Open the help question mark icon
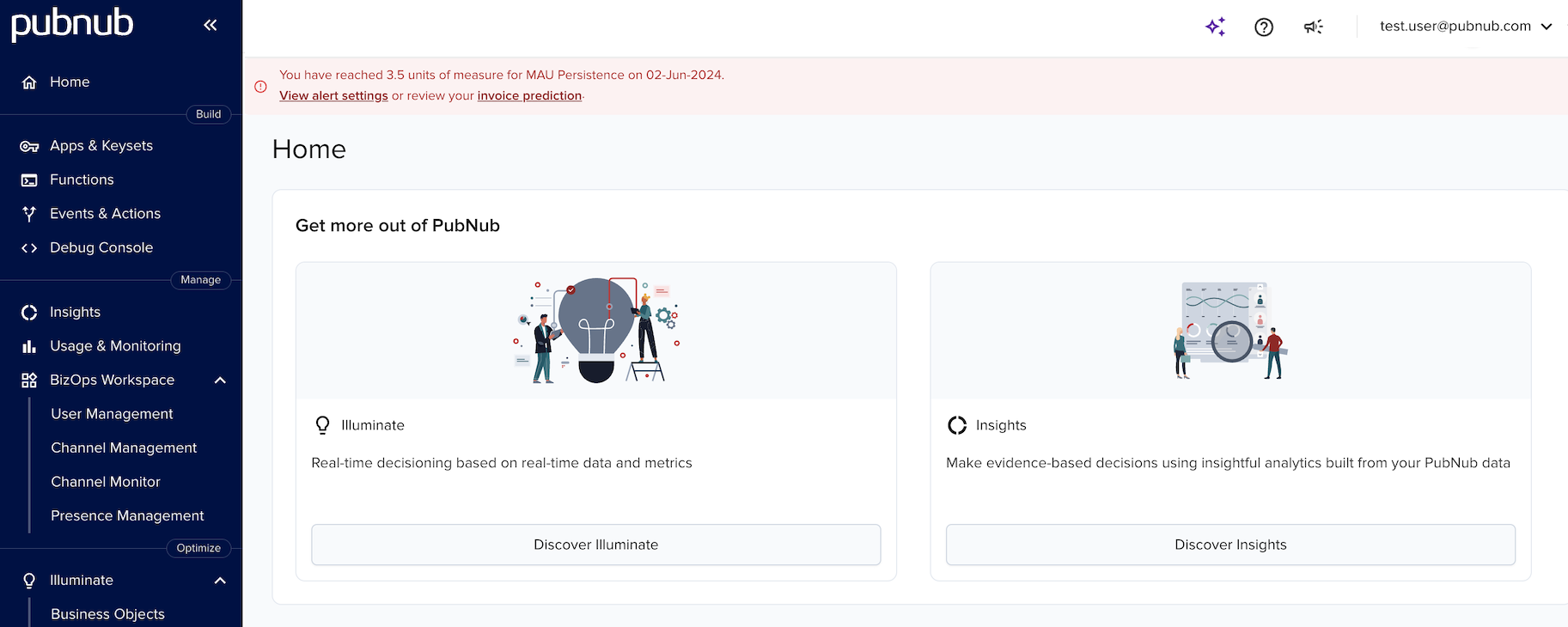This screenshot has width=1568, height=627. pyautogui.click(x=1264, y=27)
